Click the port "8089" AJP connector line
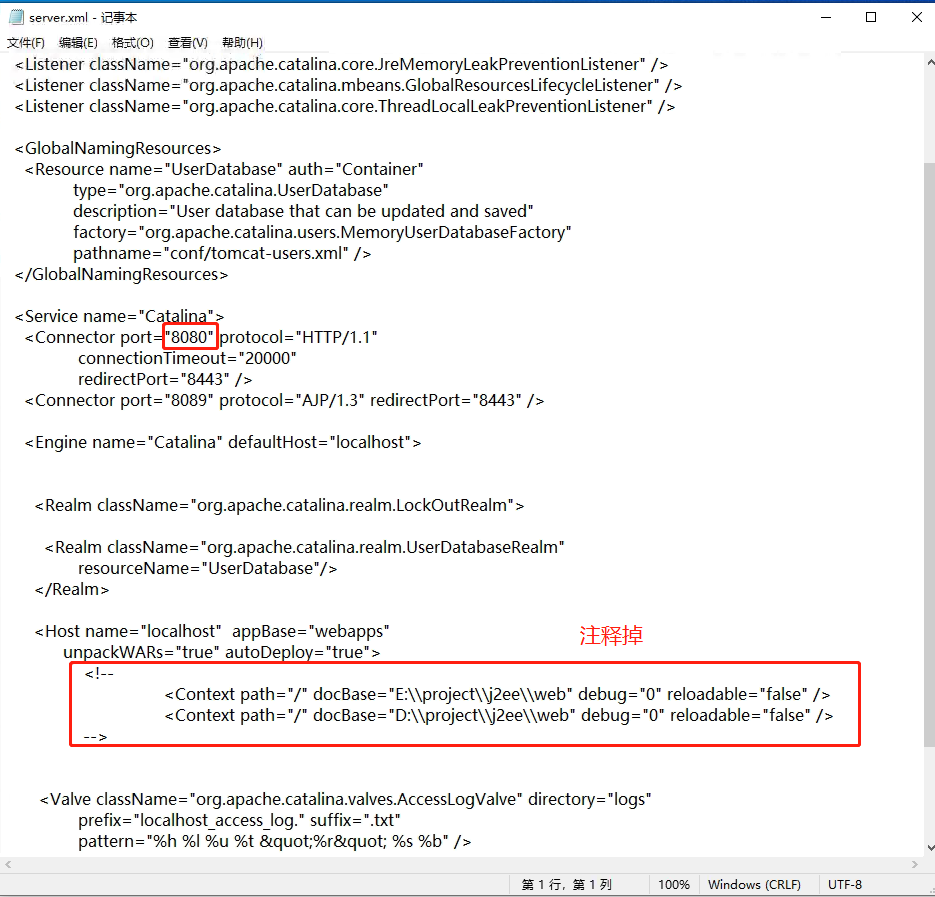 pyautogui.click(x=284, y=400)
